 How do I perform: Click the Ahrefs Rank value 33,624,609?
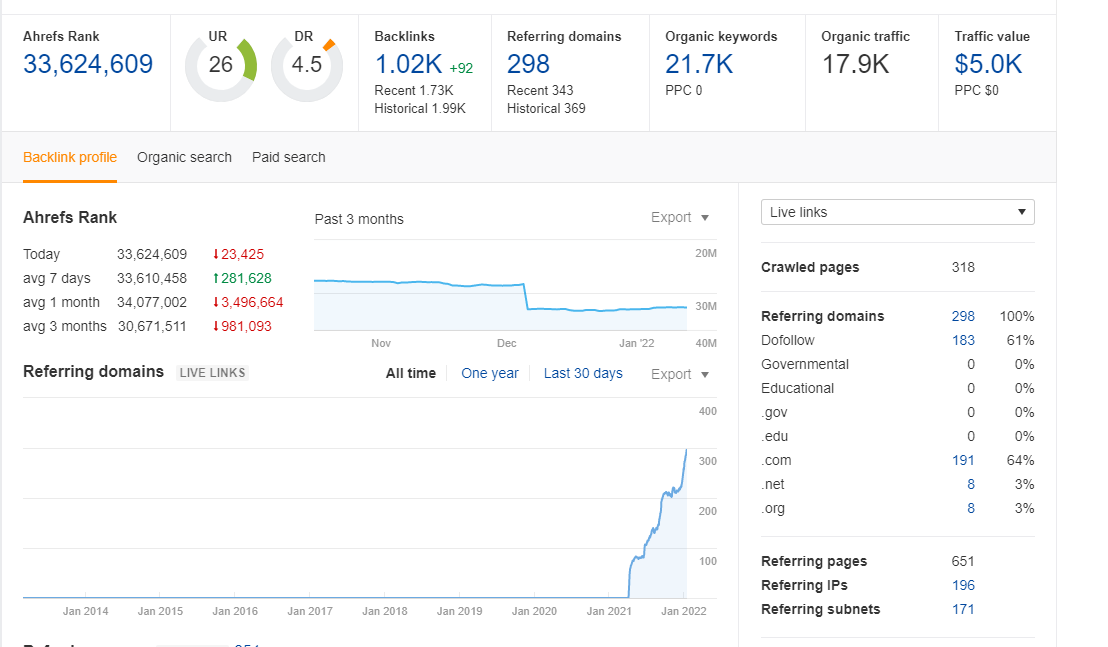point(88,64)
